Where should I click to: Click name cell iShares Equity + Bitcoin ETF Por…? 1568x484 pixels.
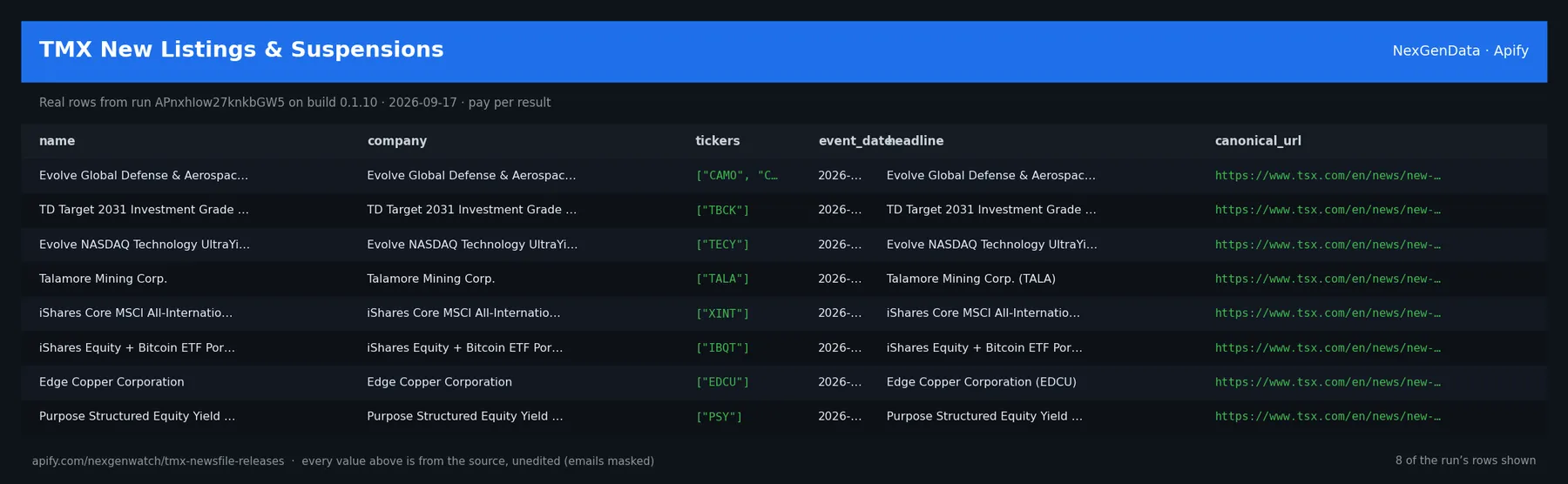[137, 347]
